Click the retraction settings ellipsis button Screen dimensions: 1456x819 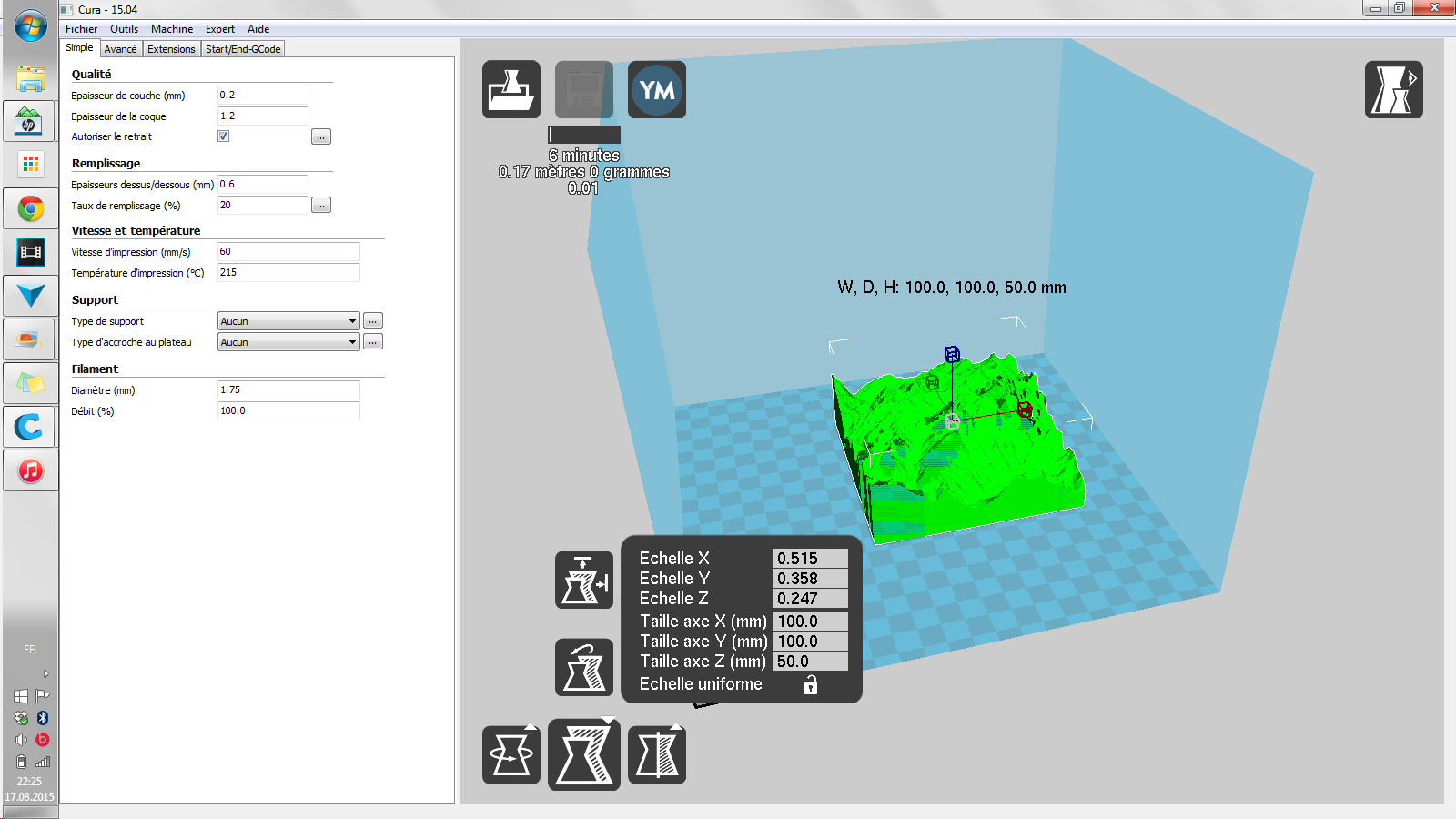coord(320,137)
